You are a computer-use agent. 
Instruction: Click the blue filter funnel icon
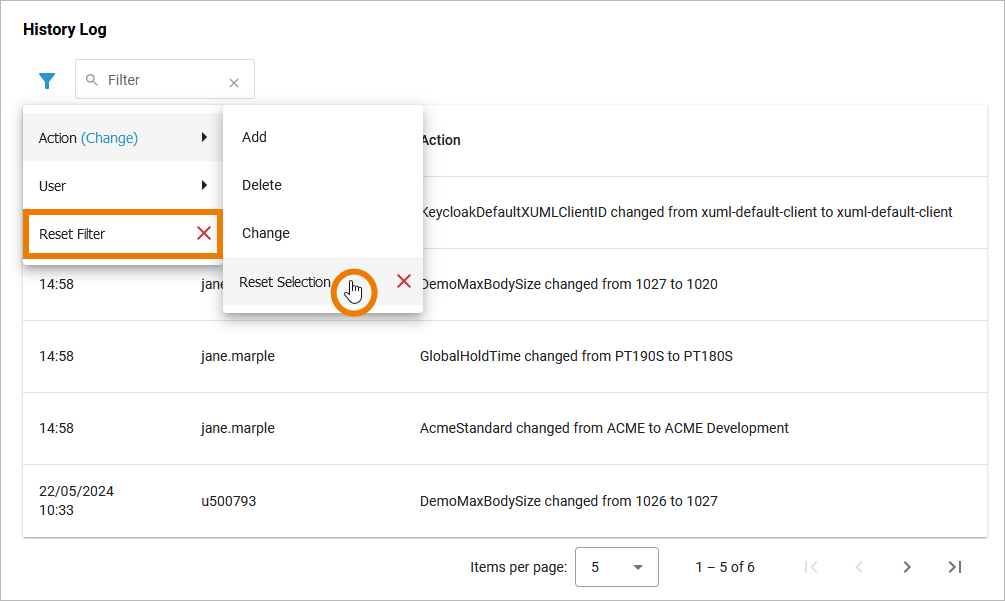click(47, 80)
